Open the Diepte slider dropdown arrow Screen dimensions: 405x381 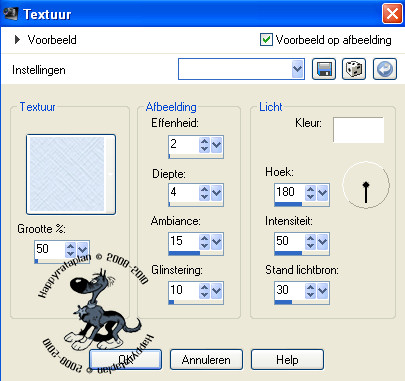click(x=217, y=193)
